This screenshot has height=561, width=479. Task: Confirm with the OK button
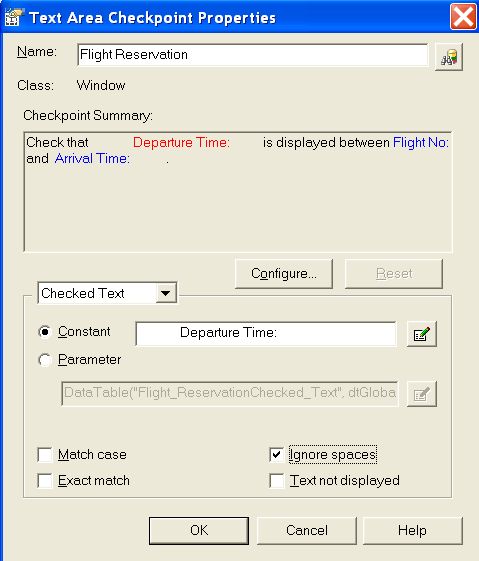point(199,531)
